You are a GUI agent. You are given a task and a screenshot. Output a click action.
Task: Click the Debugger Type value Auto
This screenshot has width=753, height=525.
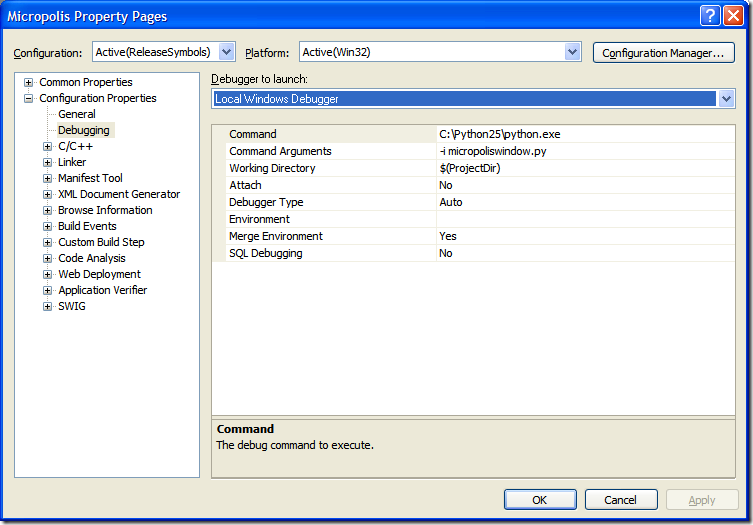(585, 202)
